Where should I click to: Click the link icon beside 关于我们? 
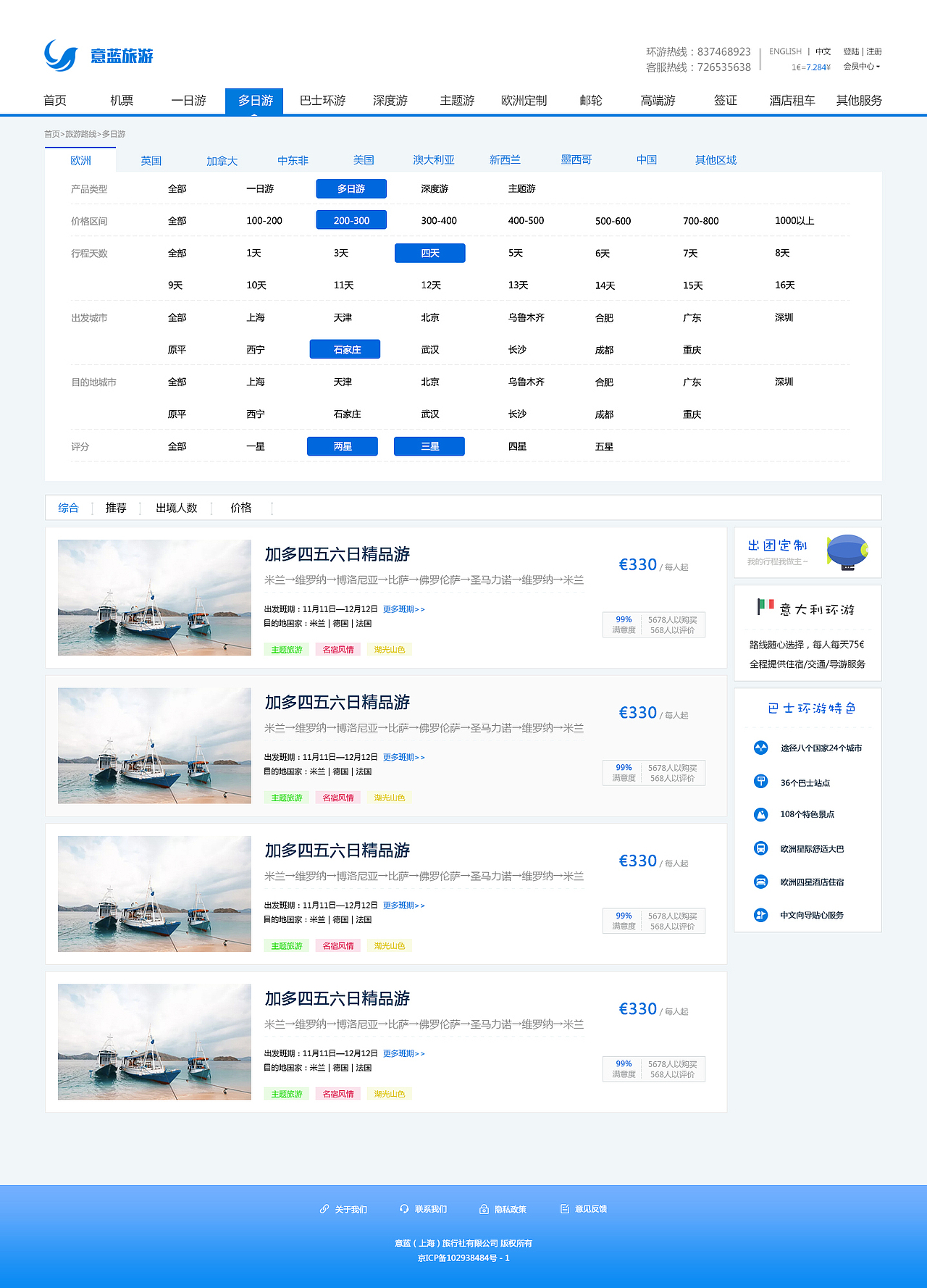[x=324, y=1209]
